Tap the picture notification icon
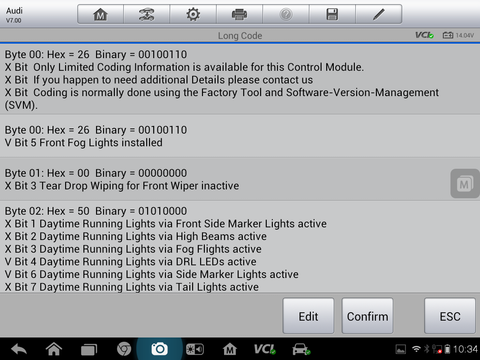Image resolution: width=480 pixels, height=360 pixels. (x=401, y=349)
